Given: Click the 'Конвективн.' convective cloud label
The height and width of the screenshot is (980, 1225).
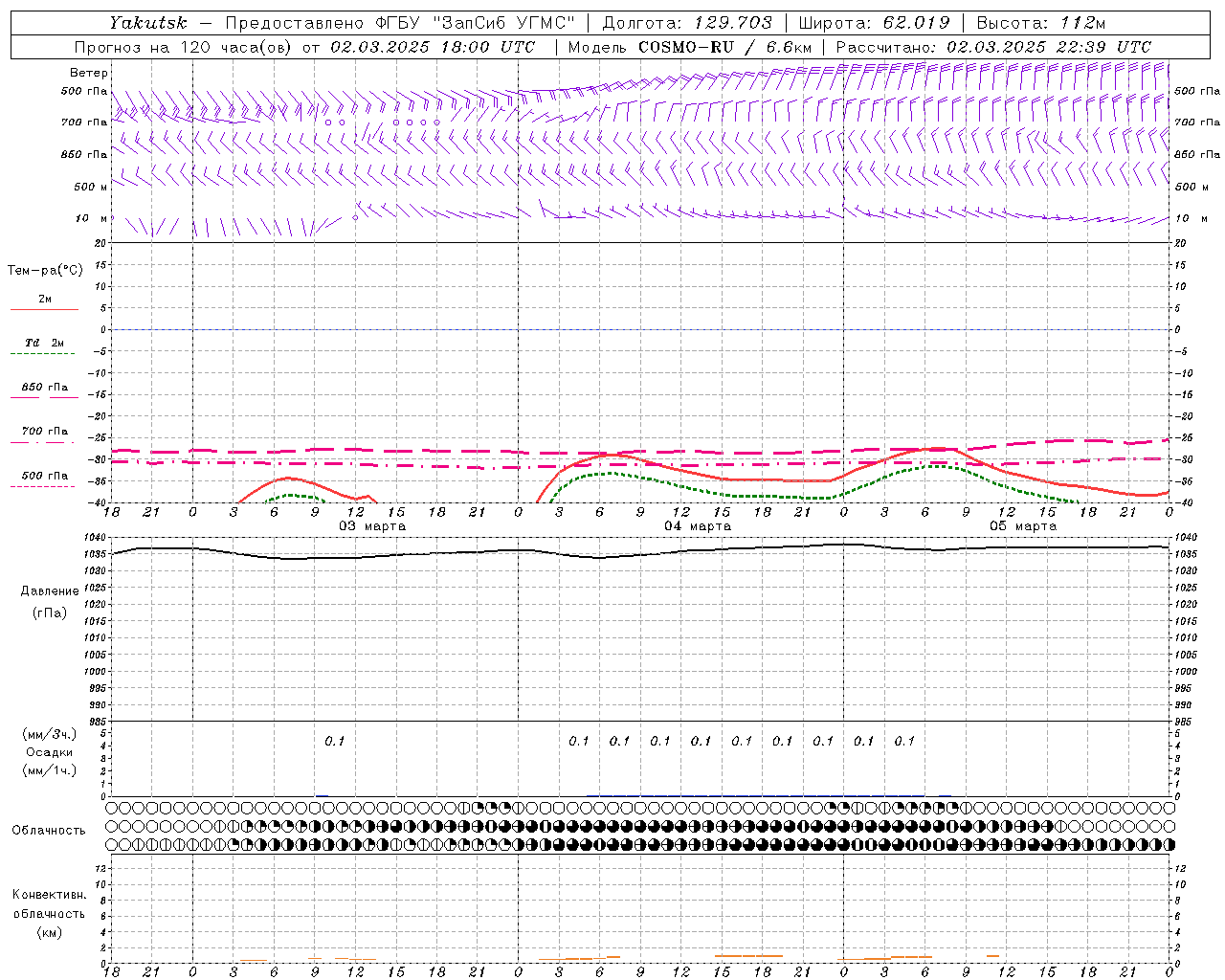Looking at the screenshot, I should (49, 895).
